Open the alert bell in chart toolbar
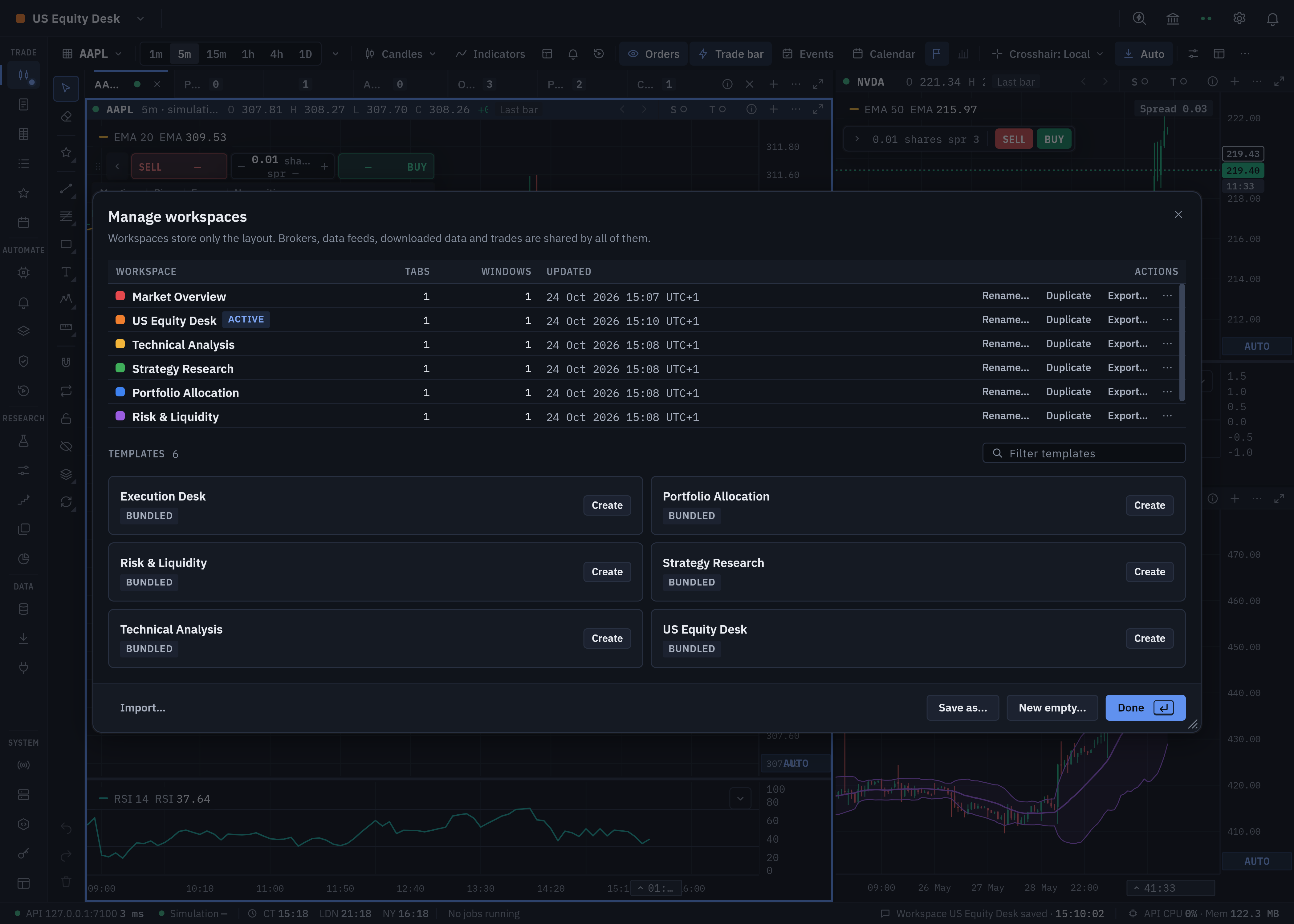This screenshot has height=924, width=1294. pyautogui.click(x=573, y=54)
